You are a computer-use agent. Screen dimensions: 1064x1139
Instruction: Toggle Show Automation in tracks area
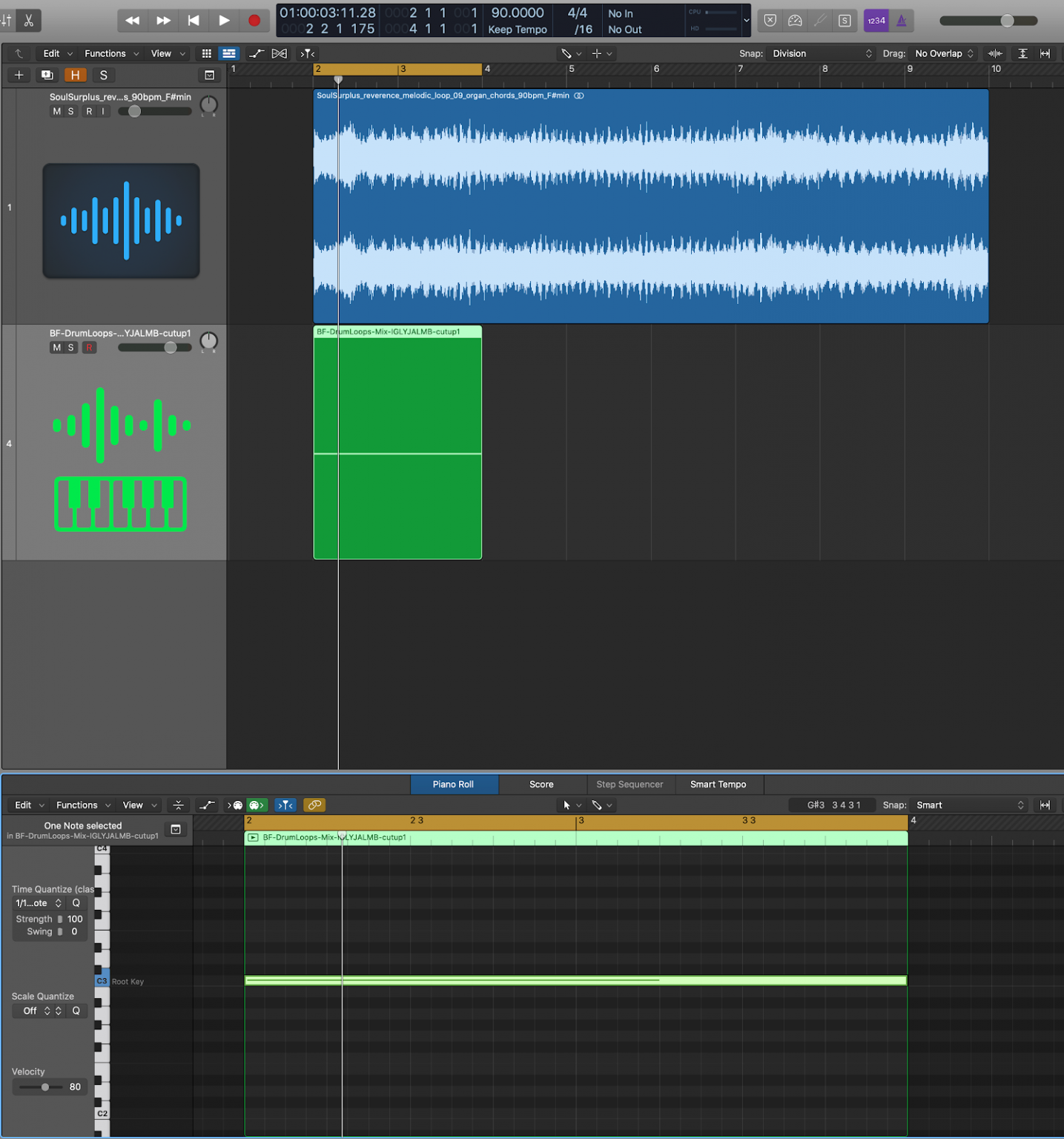point(257,53)
